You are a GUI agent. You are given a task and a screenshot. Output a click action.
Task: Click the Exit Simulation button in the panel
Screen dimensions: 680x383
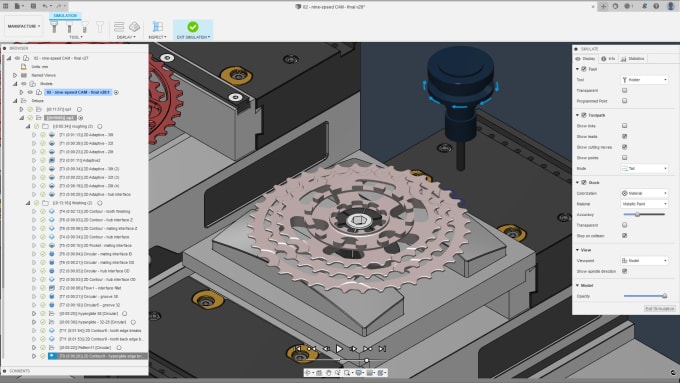click(660, 308)
